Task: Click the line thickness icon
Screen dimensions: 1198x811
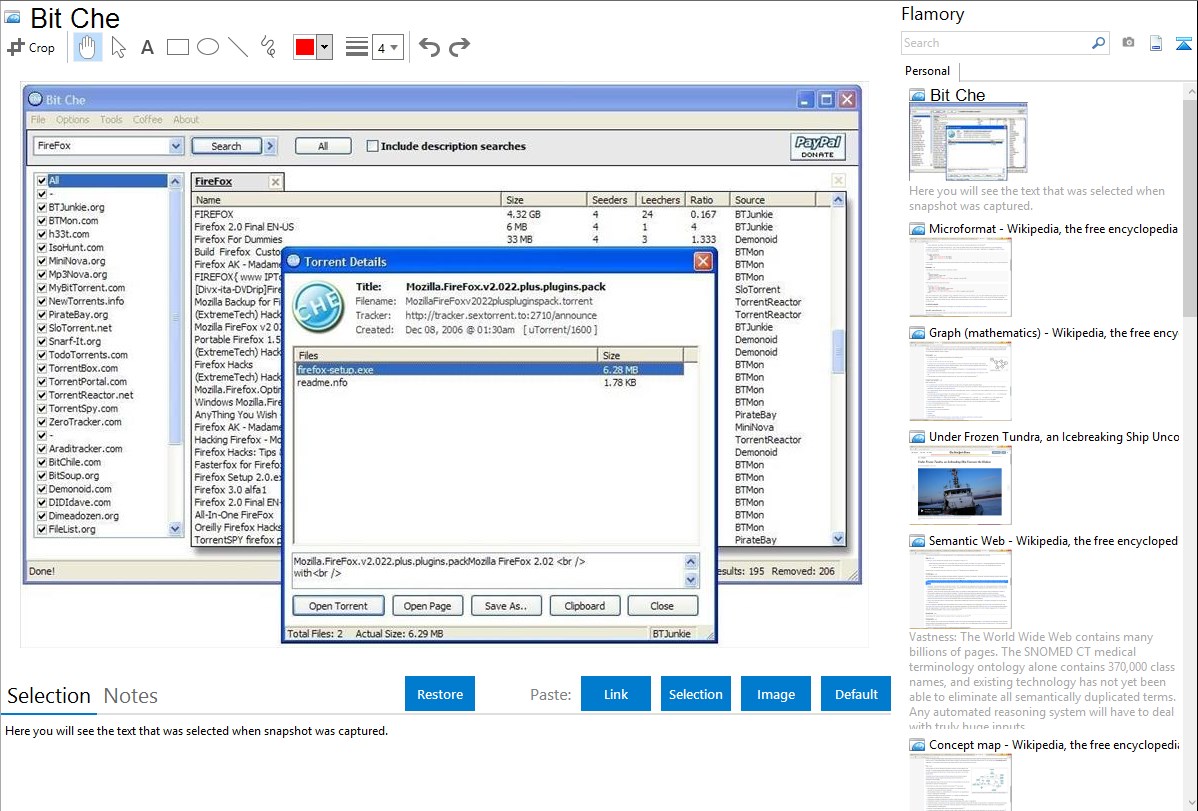Action: (x=356, y=47)
